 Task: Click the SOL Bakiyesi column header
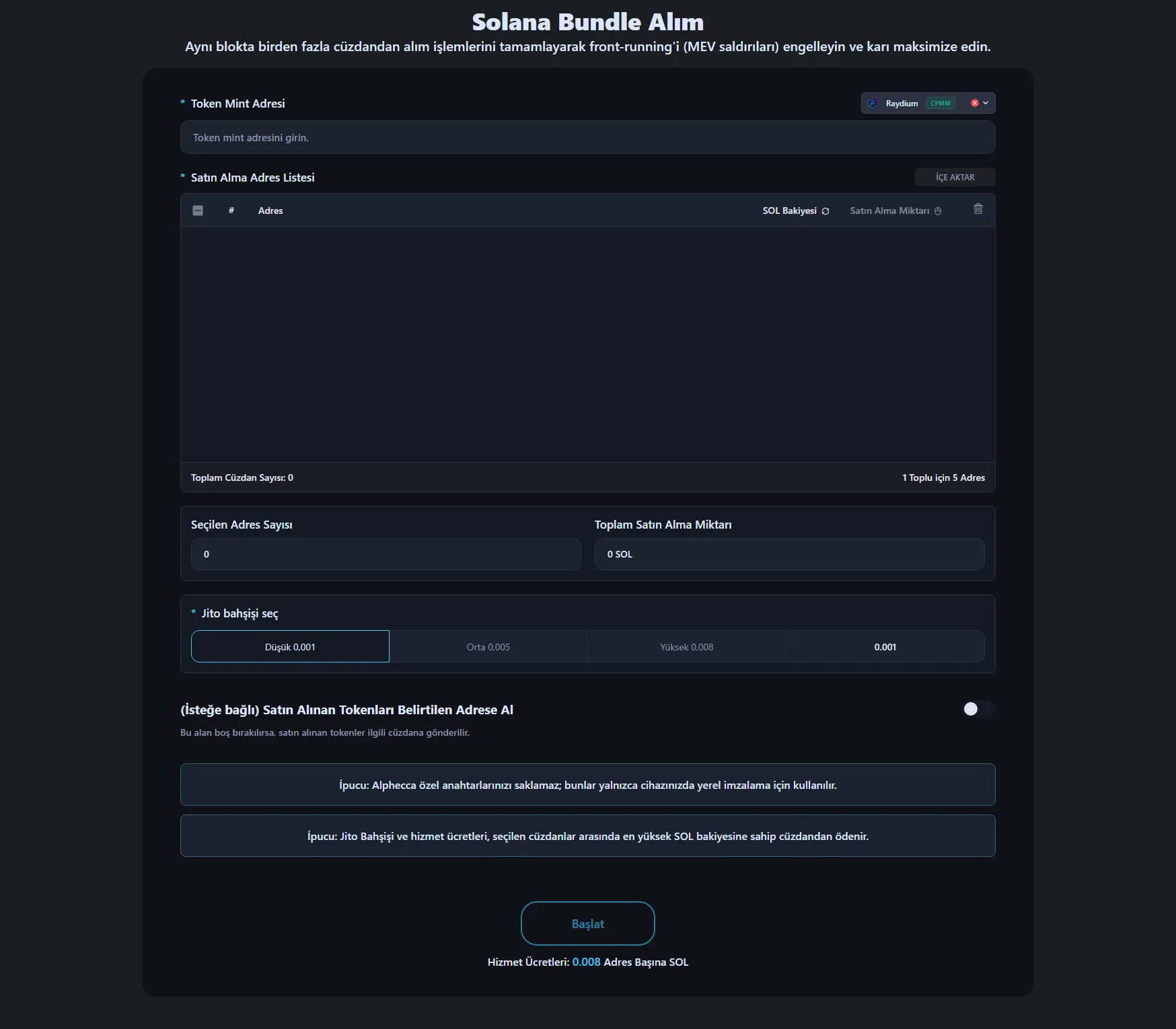789,211
